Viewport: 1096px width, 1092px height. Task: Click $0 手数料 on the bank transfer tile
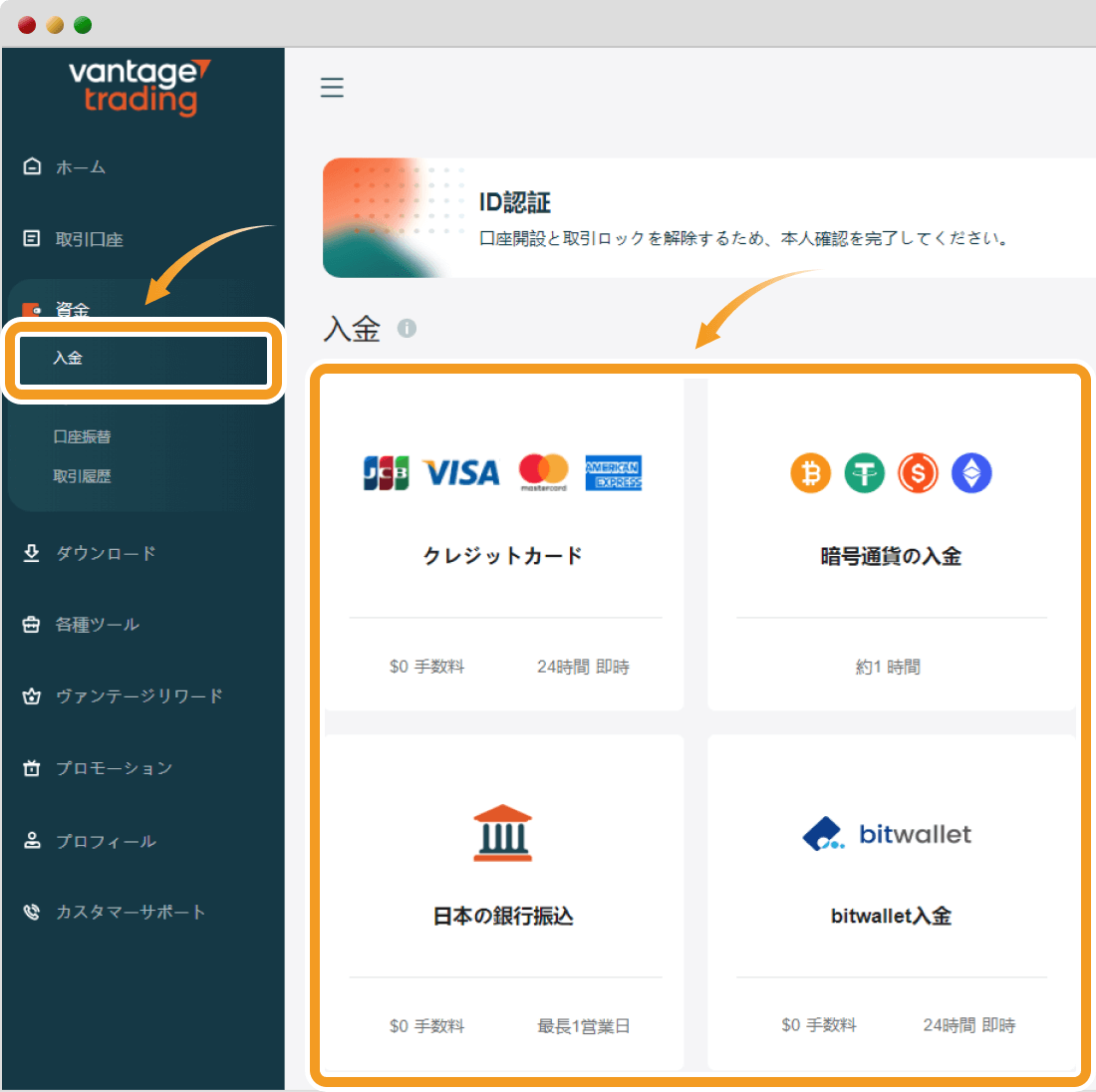(427, 1026)
